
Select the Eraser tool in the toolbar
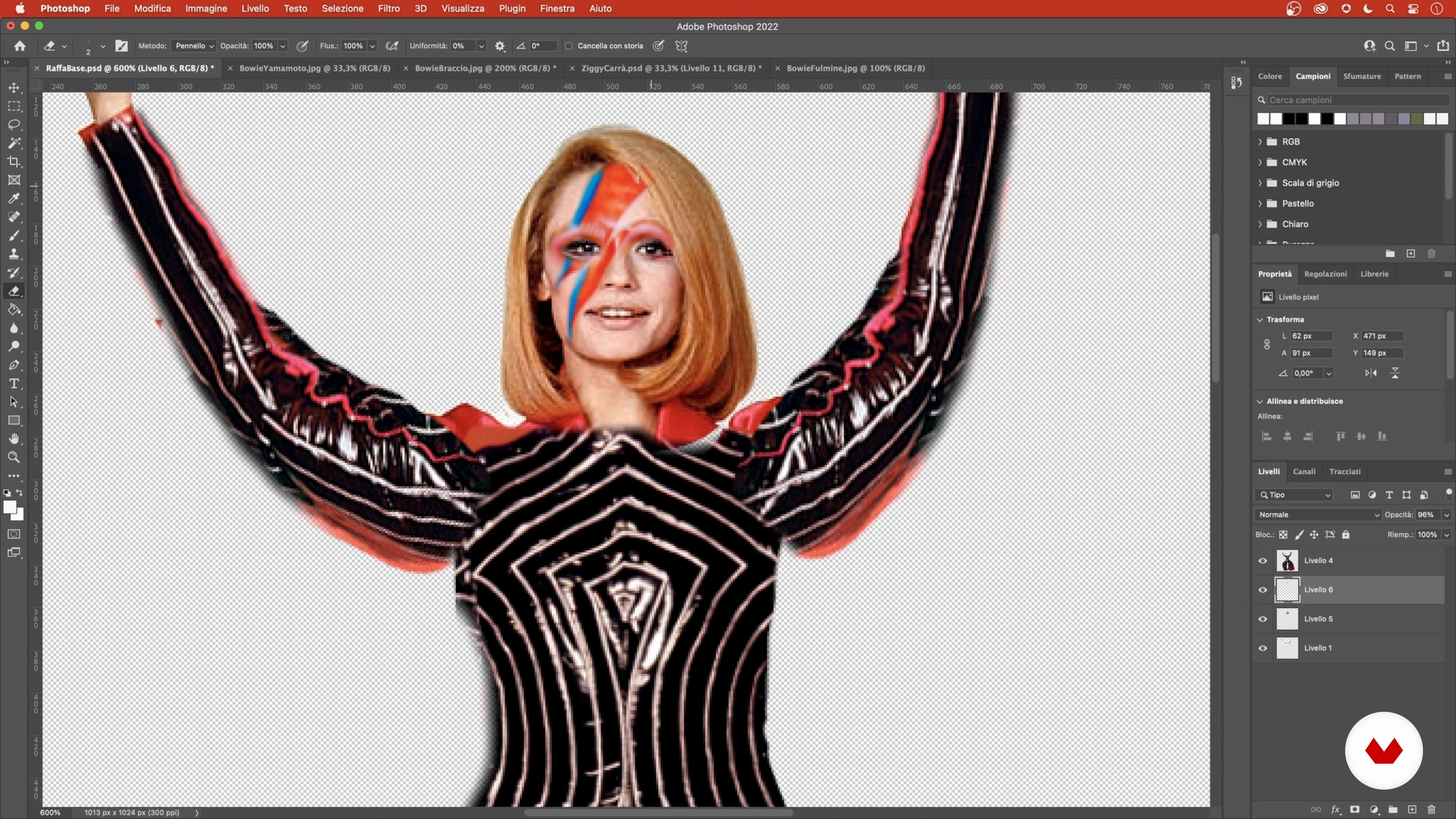click(14, 291)
